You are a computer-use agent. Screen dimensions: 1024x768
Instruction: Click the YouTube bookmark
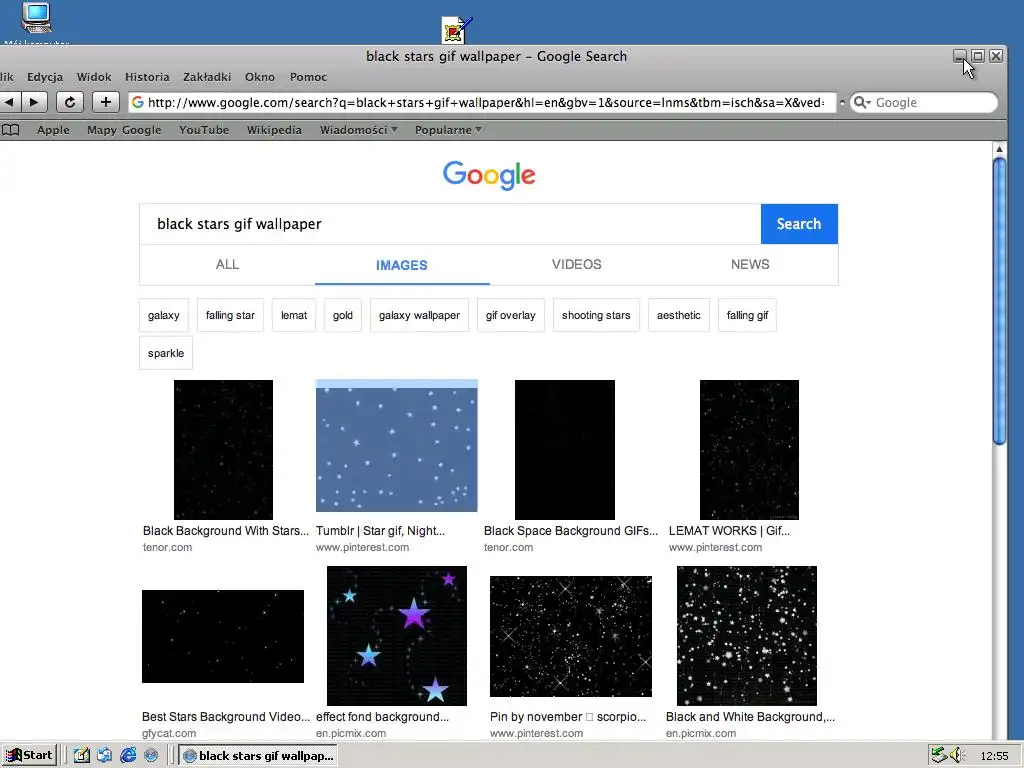coord(204,130)
